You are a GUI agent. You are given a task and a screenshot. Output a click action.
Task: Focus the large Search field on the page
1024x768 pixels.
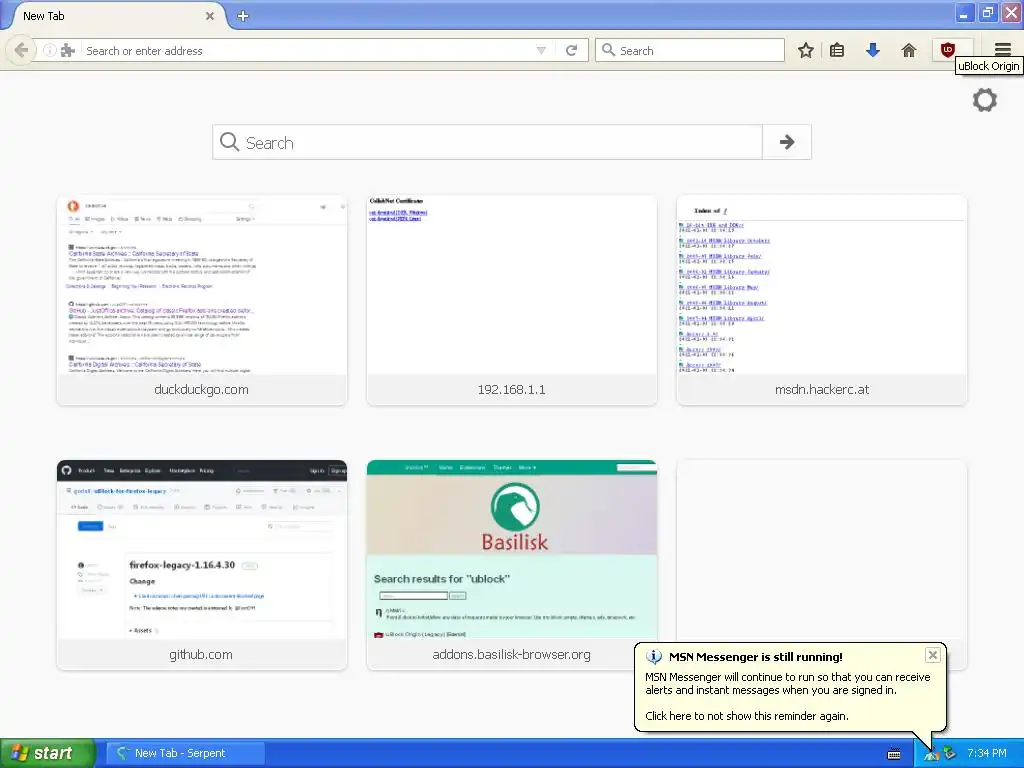click(487, 142)
